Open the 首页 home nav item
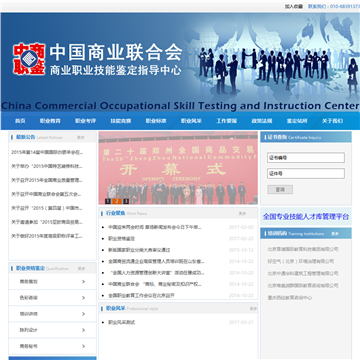360x360 pixels. pyautogui.click(x=20, y=121)
